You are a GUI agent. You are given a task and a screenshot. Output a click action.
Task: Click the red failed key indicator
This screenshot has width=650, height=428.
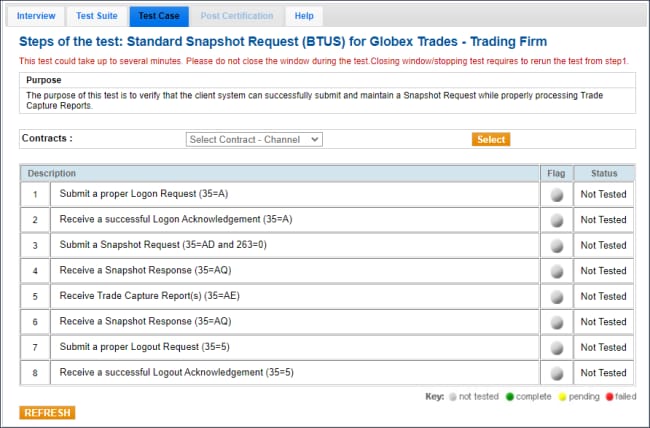point(607,397)
